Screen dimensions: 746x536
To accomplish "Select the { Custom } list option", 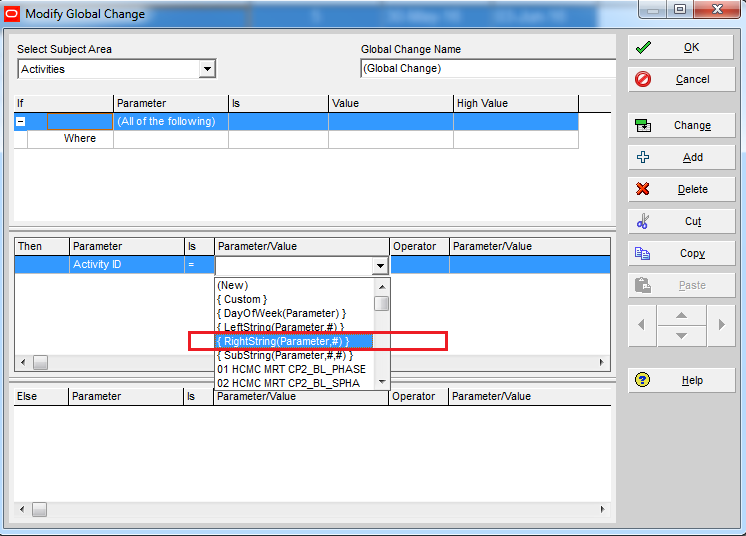I will click(242, 299).
